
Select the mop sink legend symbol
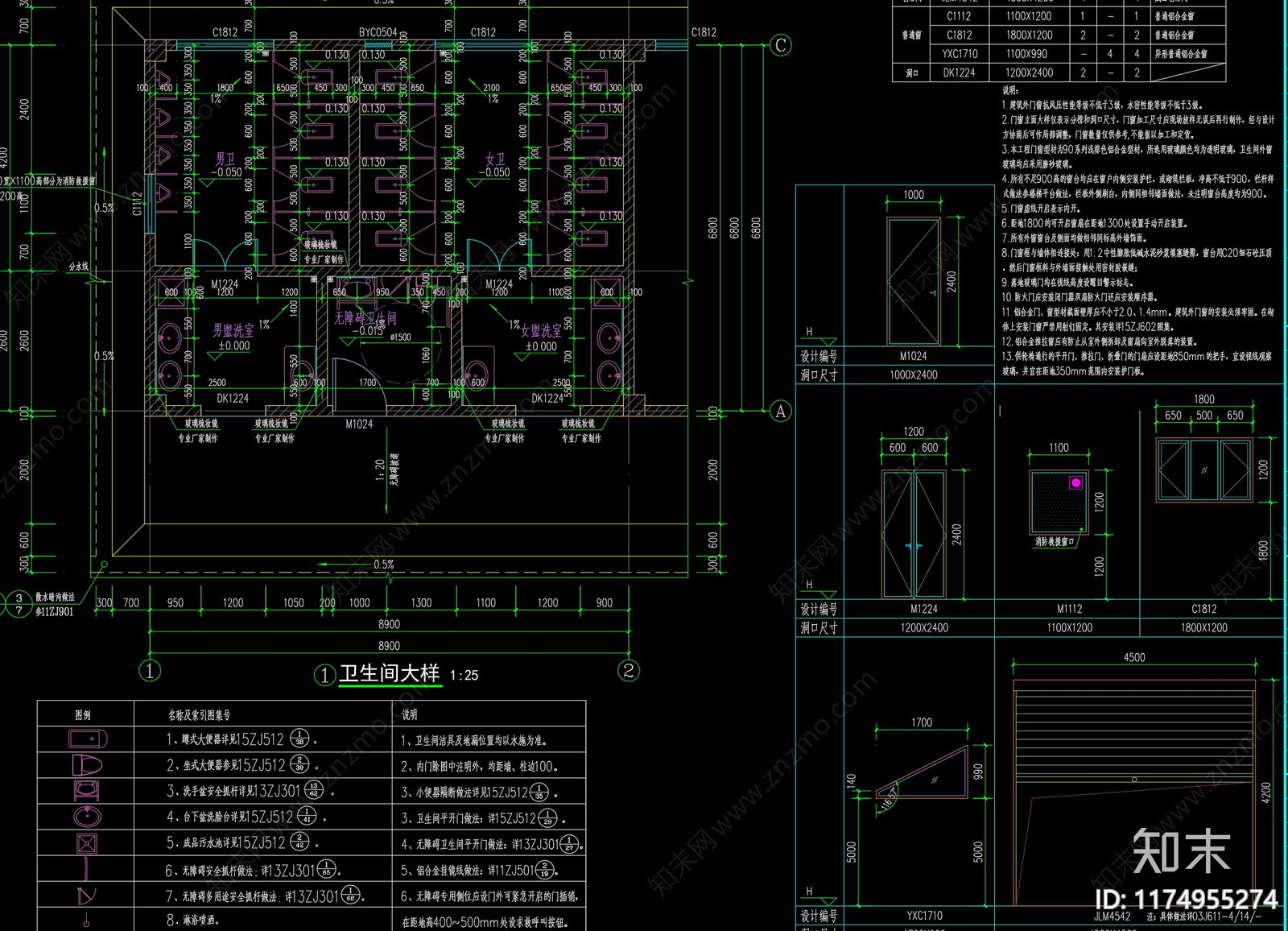[87, 843]
